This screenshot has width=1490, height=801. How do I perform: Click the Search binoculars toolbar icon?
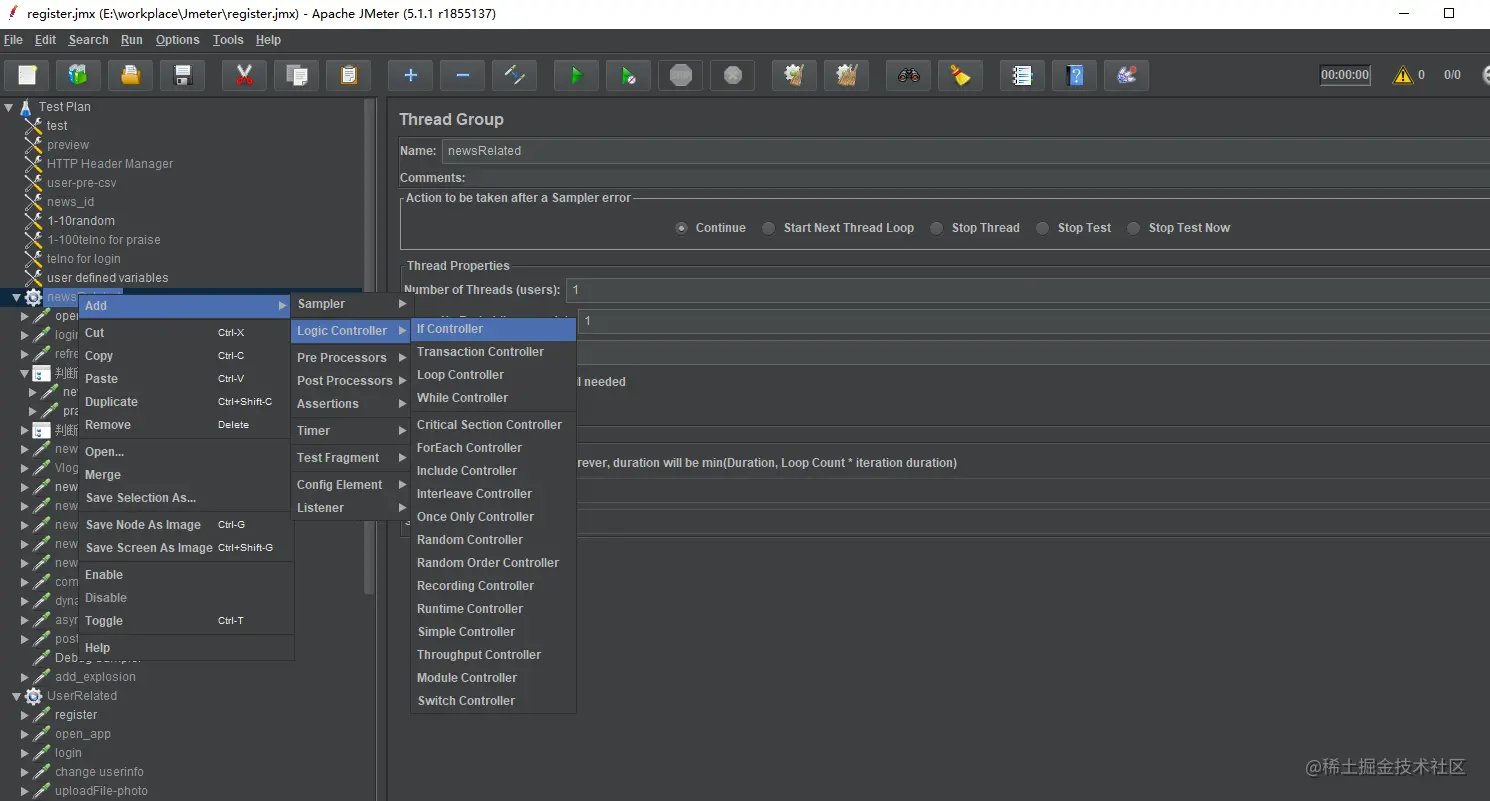tap(908, 75)
